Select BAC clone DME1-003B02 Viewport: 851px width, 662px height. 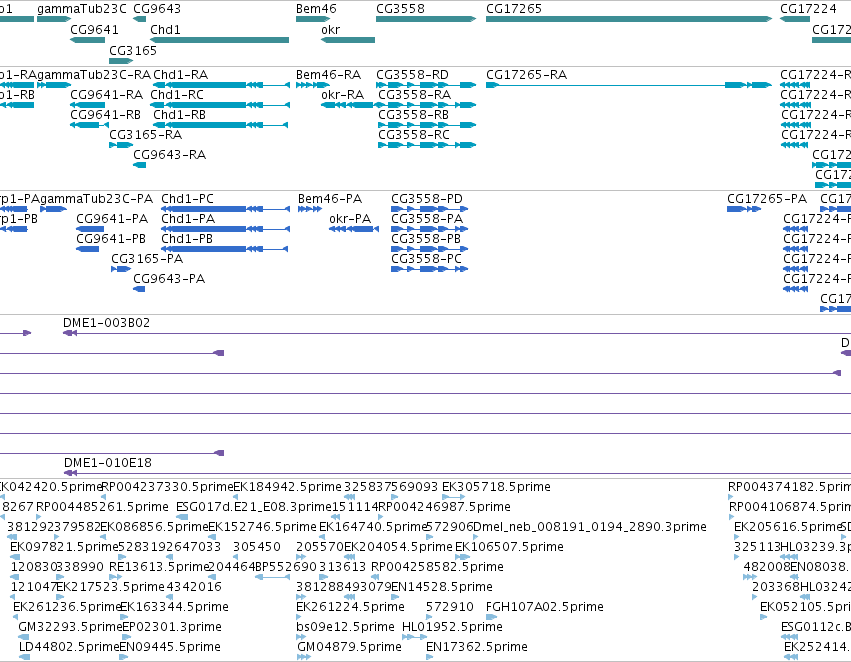(457, 333)
